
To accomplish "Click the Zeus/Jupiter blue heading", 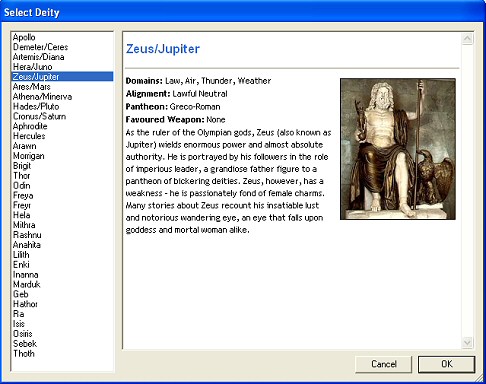I will click(x=163, y=49).
